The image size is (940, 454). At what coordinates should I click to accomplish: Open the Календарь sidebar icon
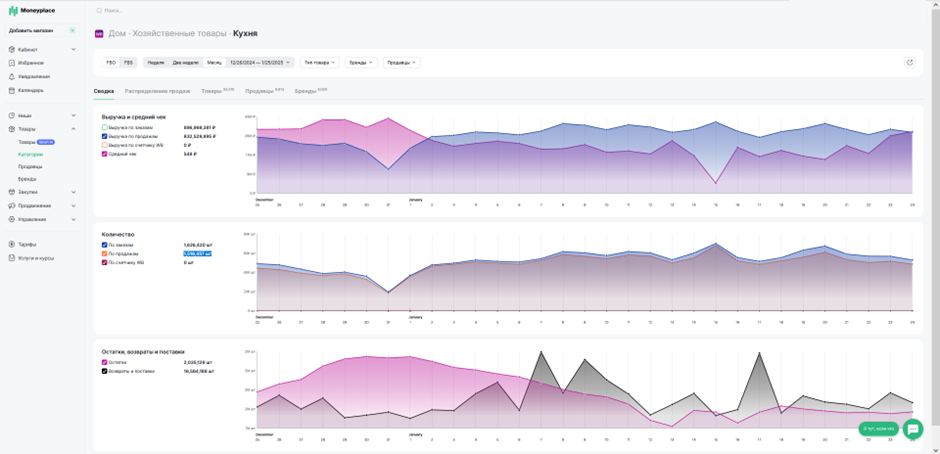click(x=11, y=91)
